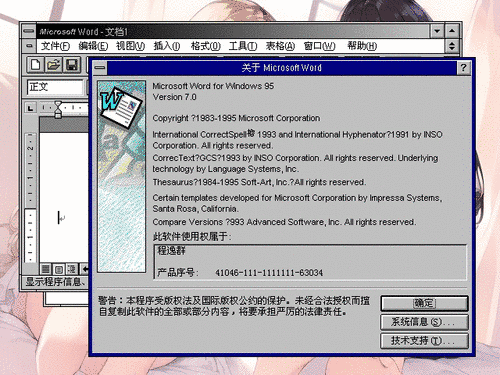The image size is (500, 375).
Task: Minimize the Word window with down arrow
Action: pos(437,31)
